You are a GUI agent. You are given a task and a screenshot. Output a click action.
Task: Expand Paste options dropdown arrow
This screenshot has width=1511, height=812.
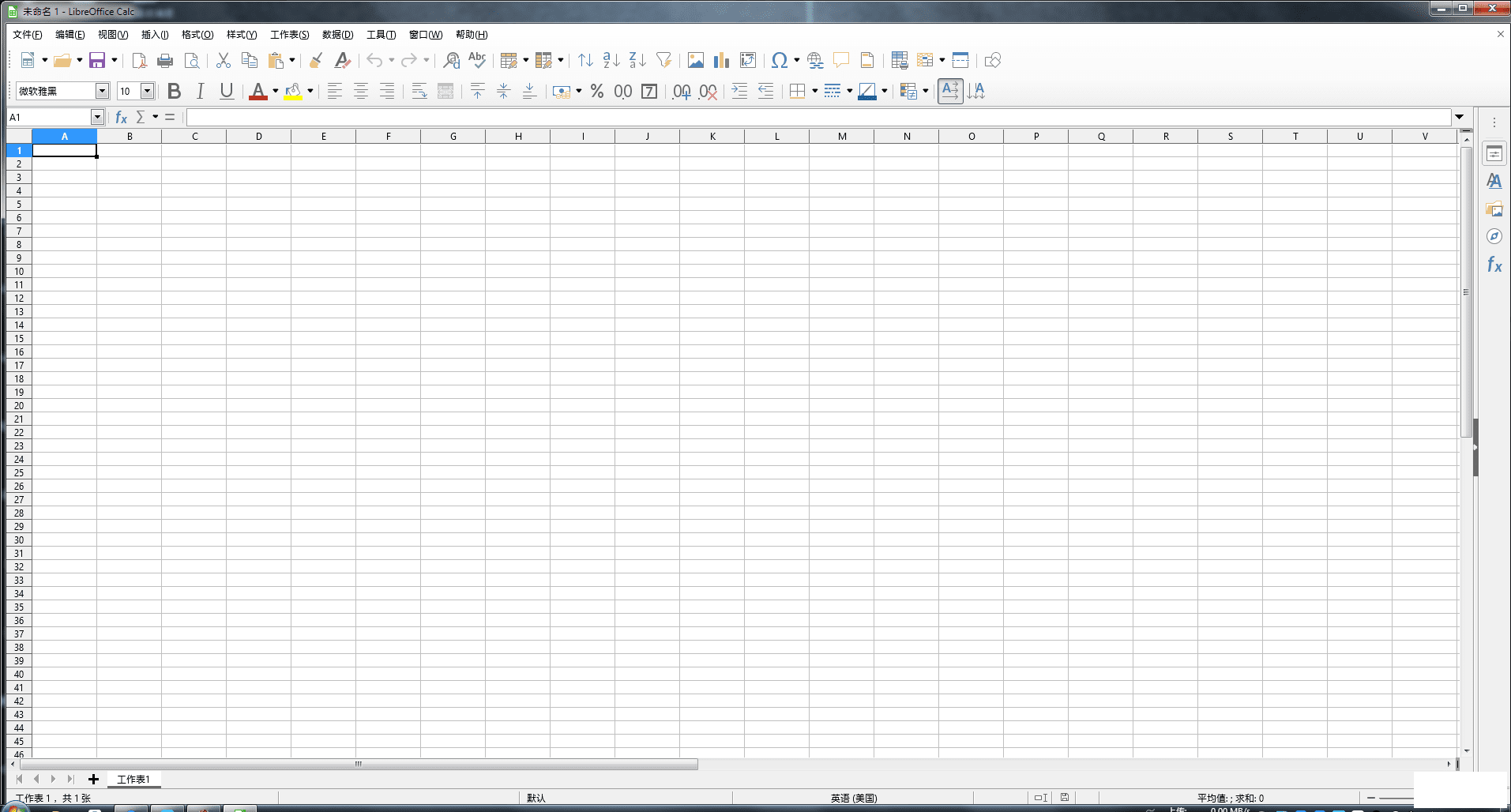pos(291,60)
